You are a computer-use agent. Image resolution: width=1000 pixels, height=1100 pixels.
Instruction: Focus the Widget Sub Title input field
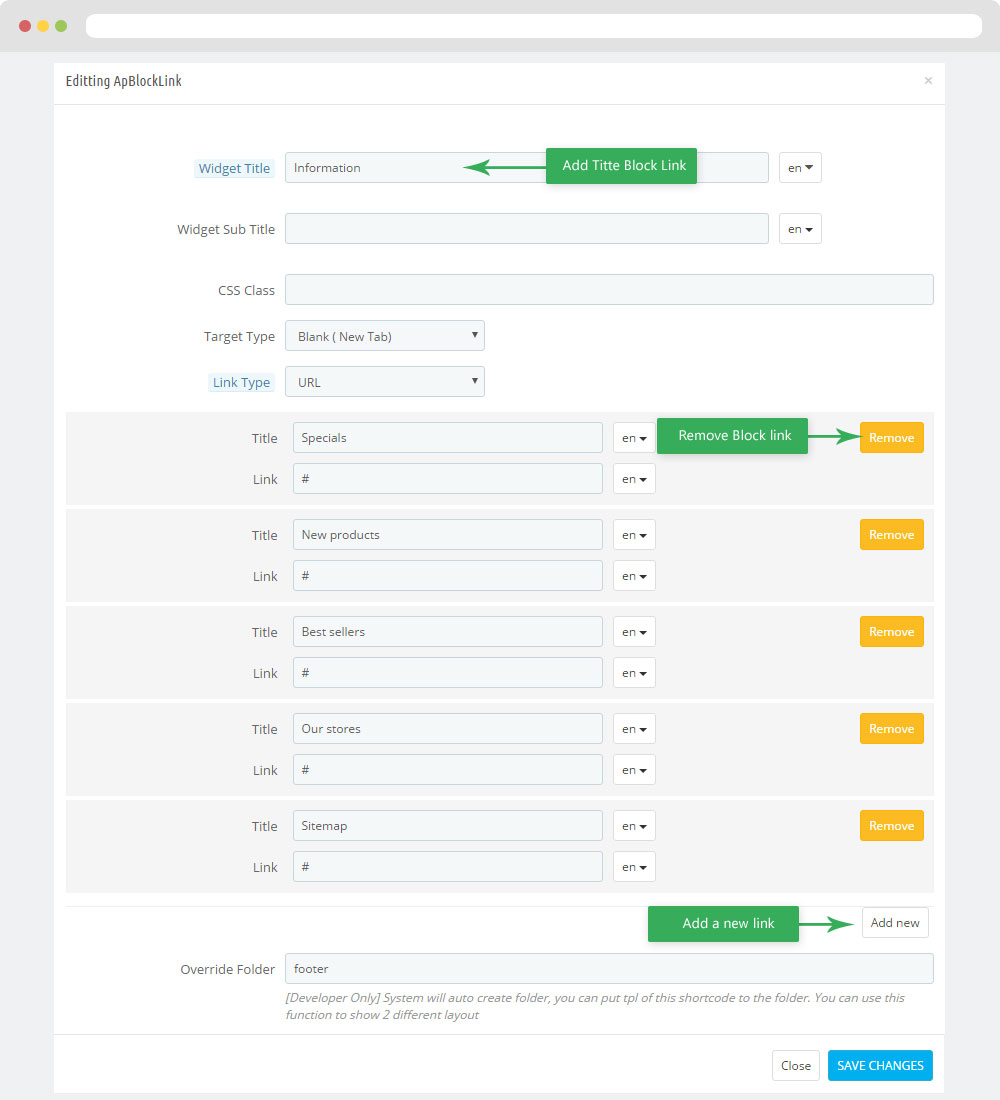(x=526, y=229)
